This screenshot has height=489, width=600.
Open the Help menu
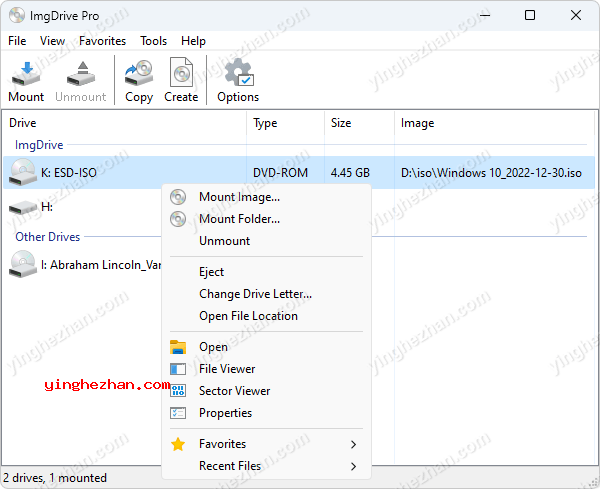pyautogui.click(x=193, y=41)
